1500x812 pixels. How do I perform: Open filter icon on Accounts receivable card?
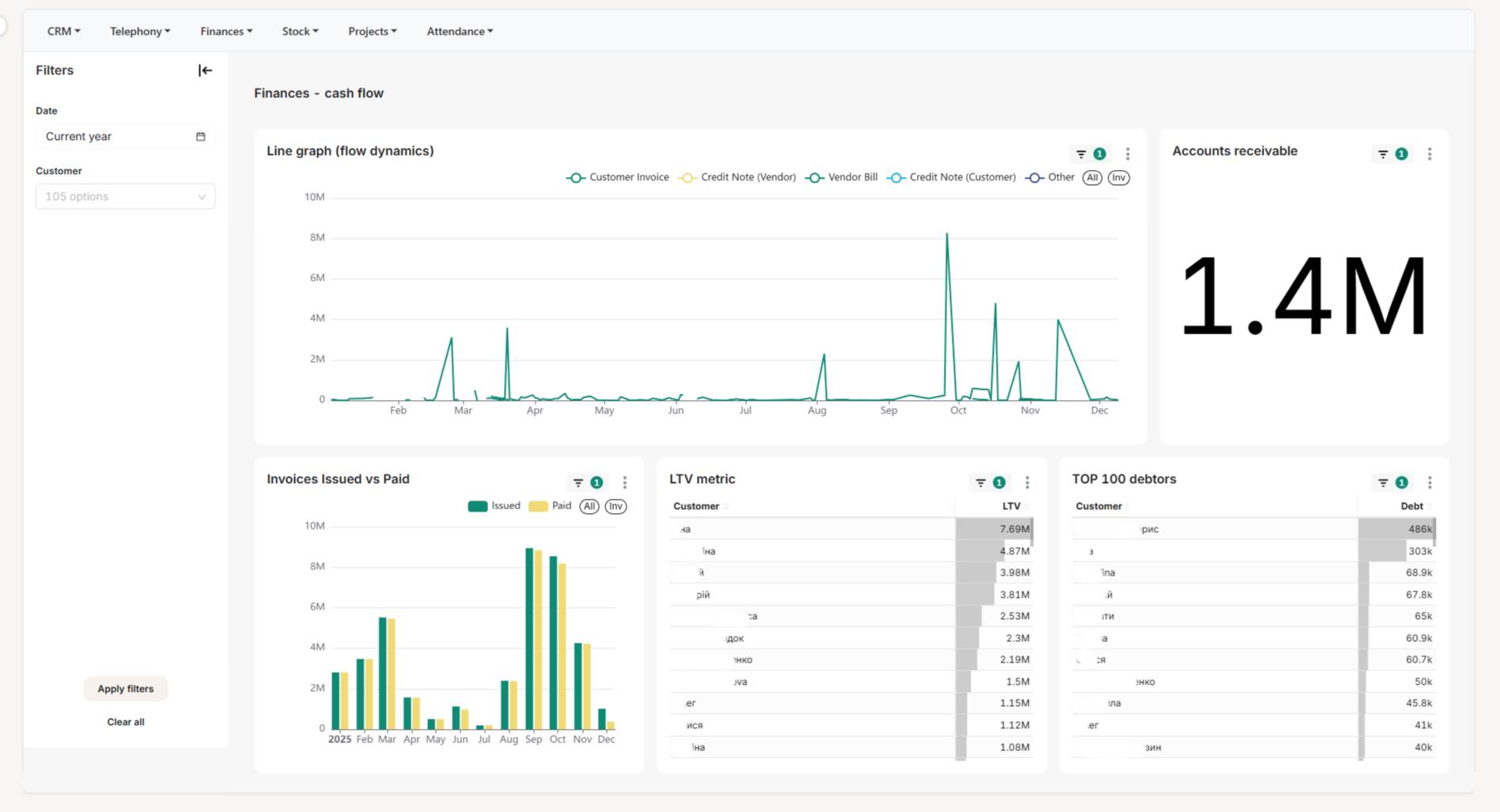click(x=1383, y=154)
